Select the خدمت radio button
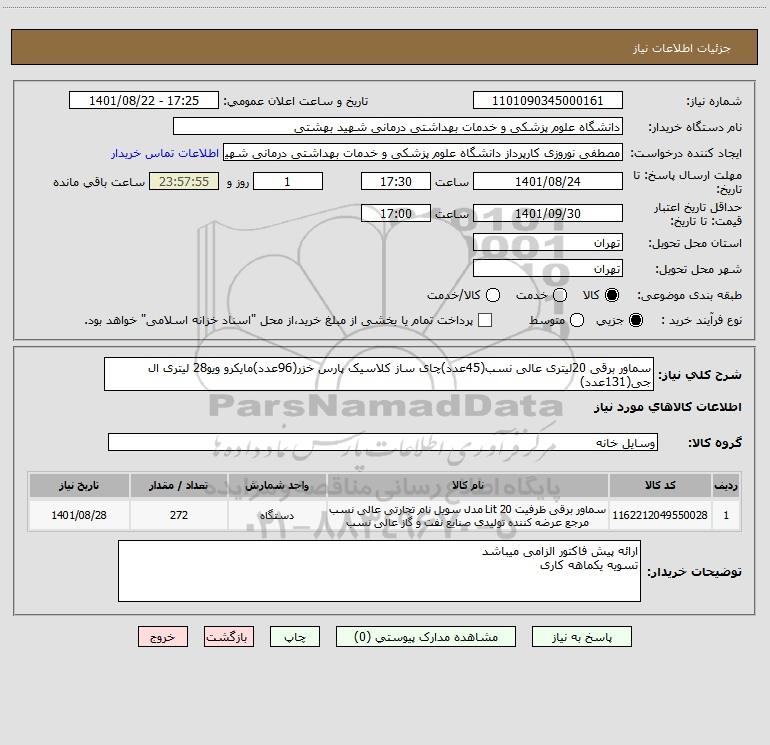770x745 pixels. (x=560, y=295)
